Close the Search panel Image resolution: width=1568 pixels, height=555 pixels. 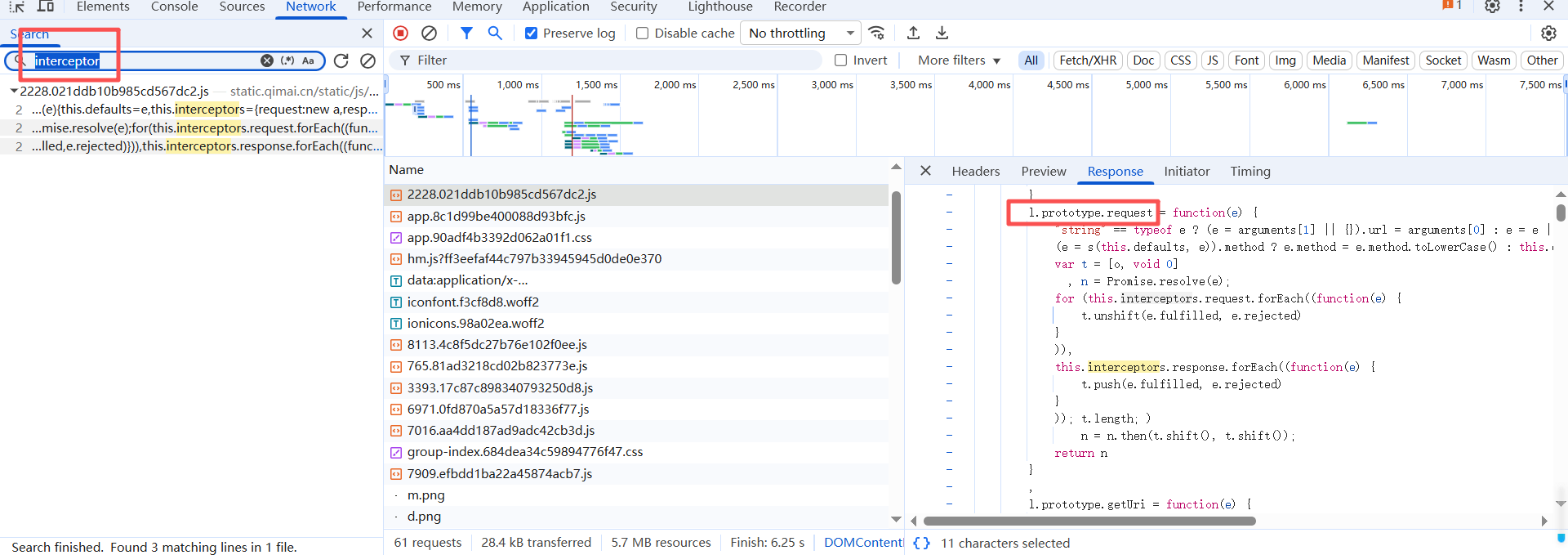(x=367, y=34)
